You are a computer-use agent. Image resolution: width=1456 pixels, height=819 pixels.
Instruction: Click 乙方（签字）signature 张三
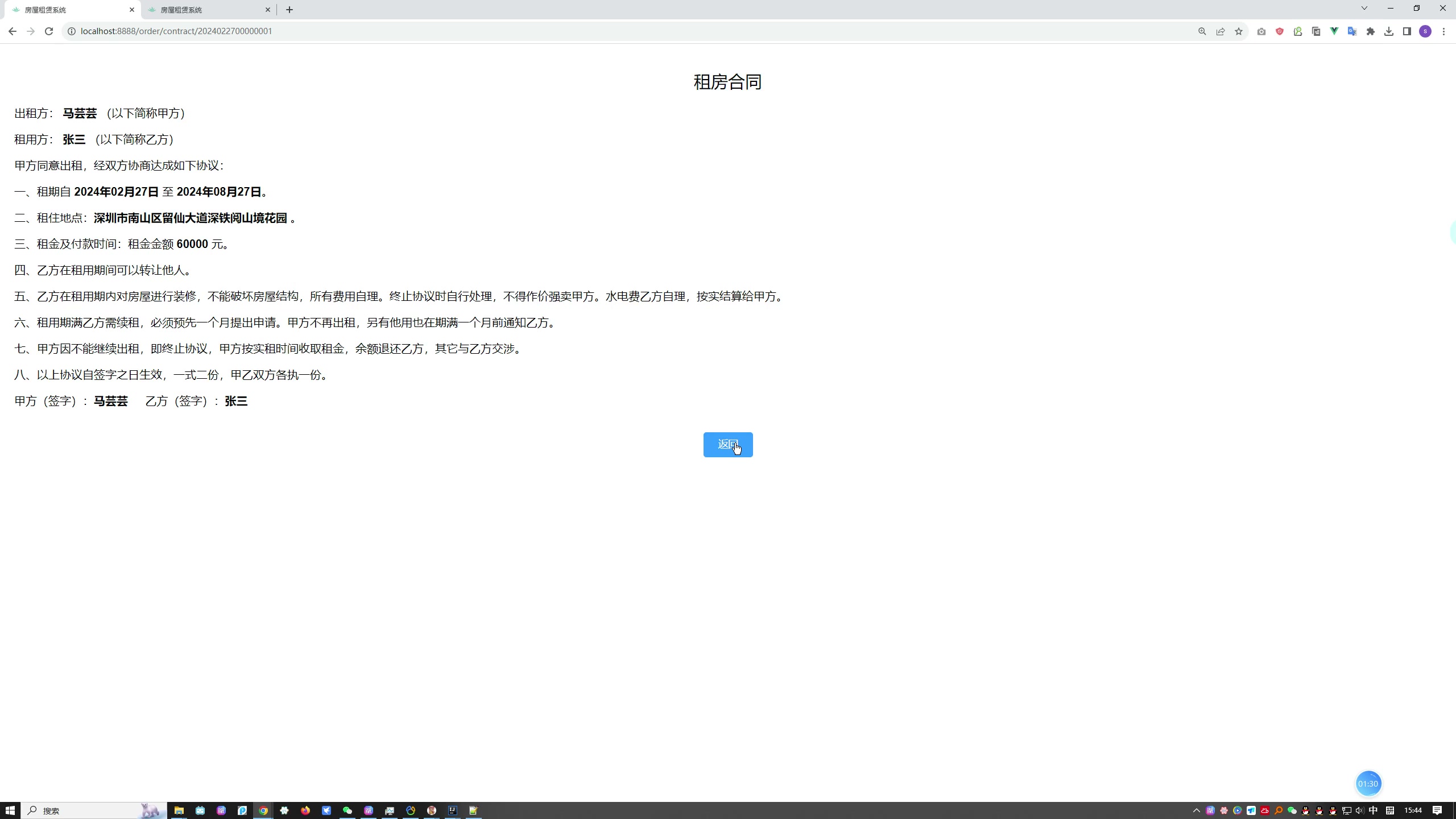click(x=236, y=401)
